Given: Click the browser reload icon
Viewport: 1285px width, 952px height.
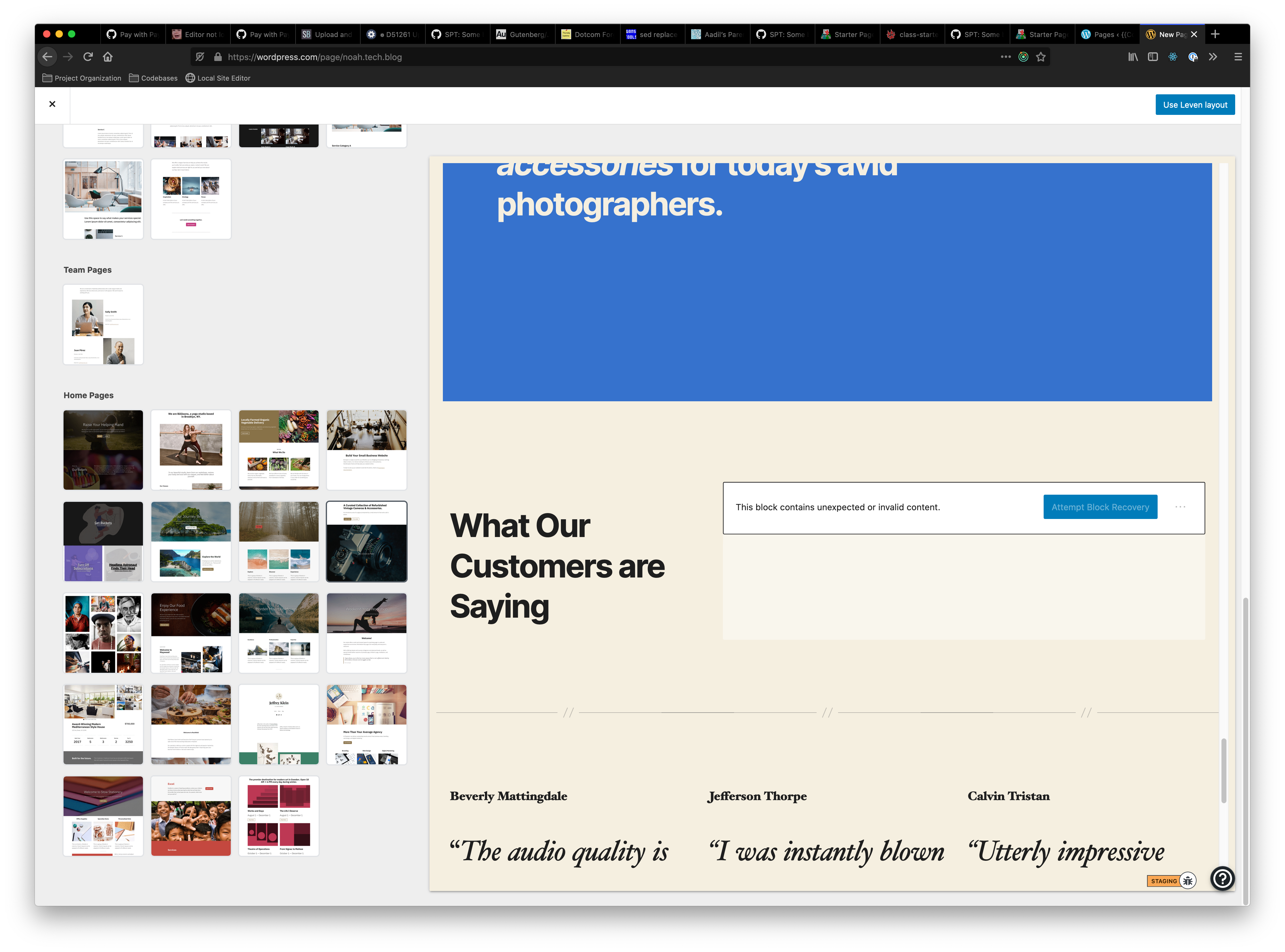Looking at the screenshot, I should click(88, 56).
